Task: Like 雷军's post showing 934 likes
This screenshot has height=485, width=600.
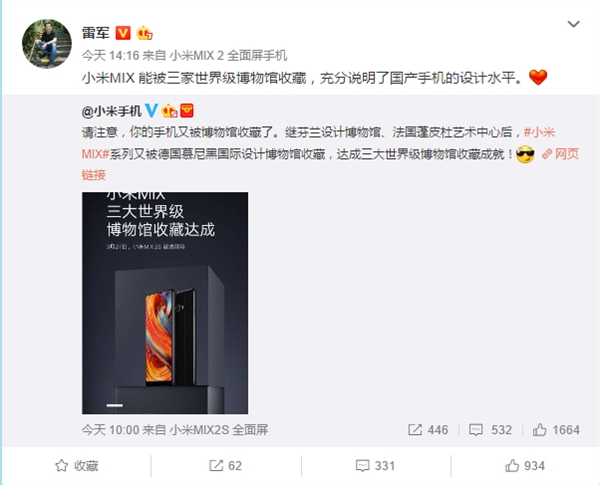Action: point(525,466)
